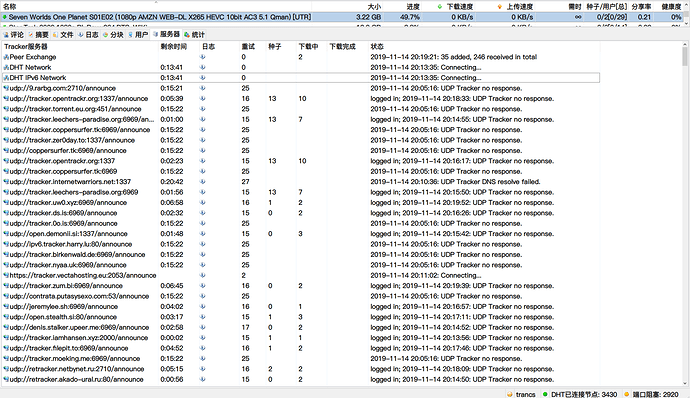Click tracker icon of udp://tracker.filepit.to row
The width and height of the screenshot is (690, 398).
coord(6,348)
